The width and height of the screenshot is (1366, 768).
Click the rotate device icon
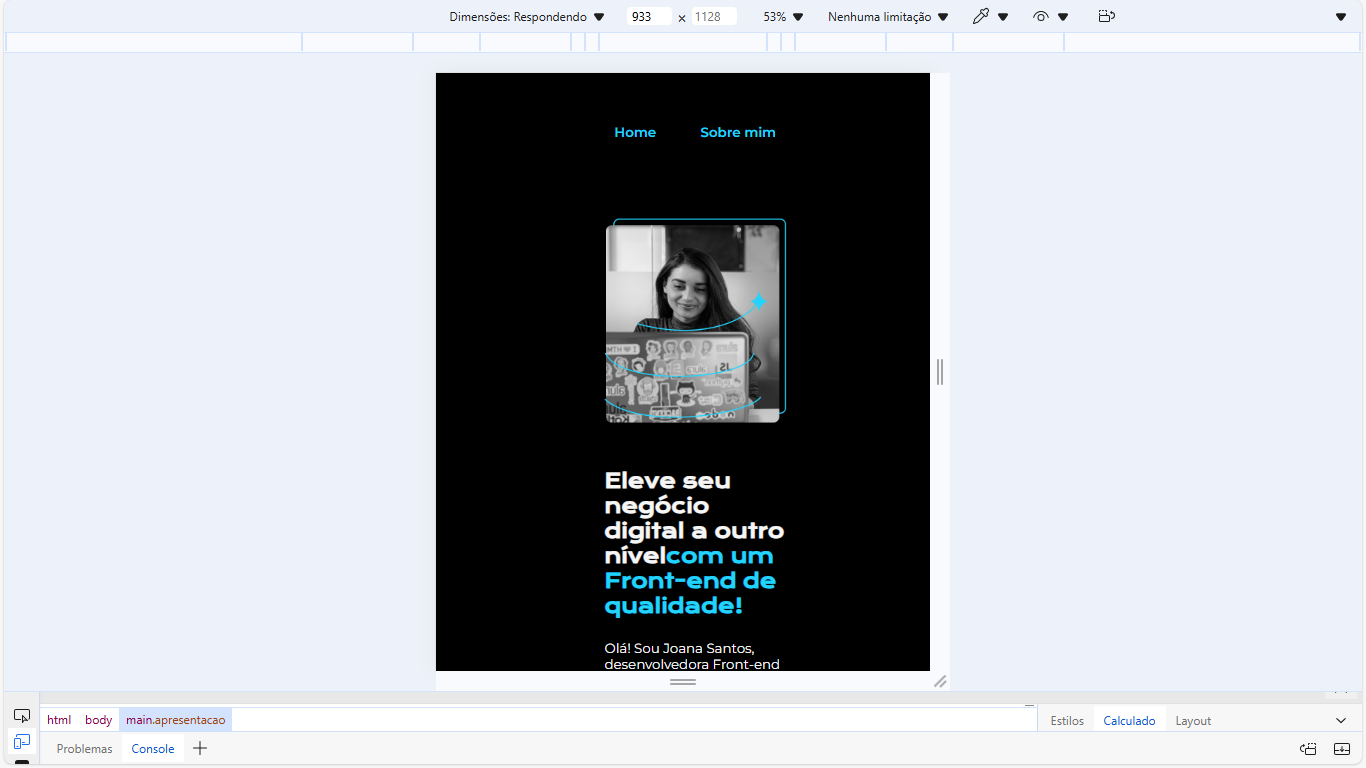pyautogui.click(x=1106, y=16)
